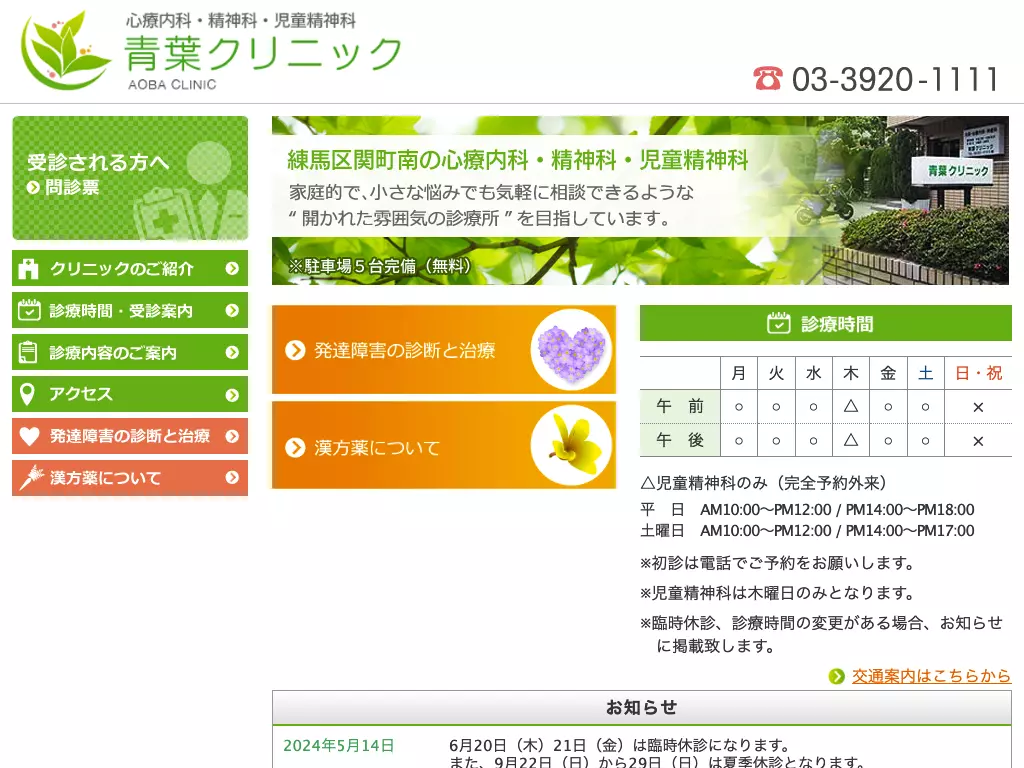Click the × in the 午後 日・祝 cell
The width and height of the screenshot is (1024, 768).
(x=978, y=441)
